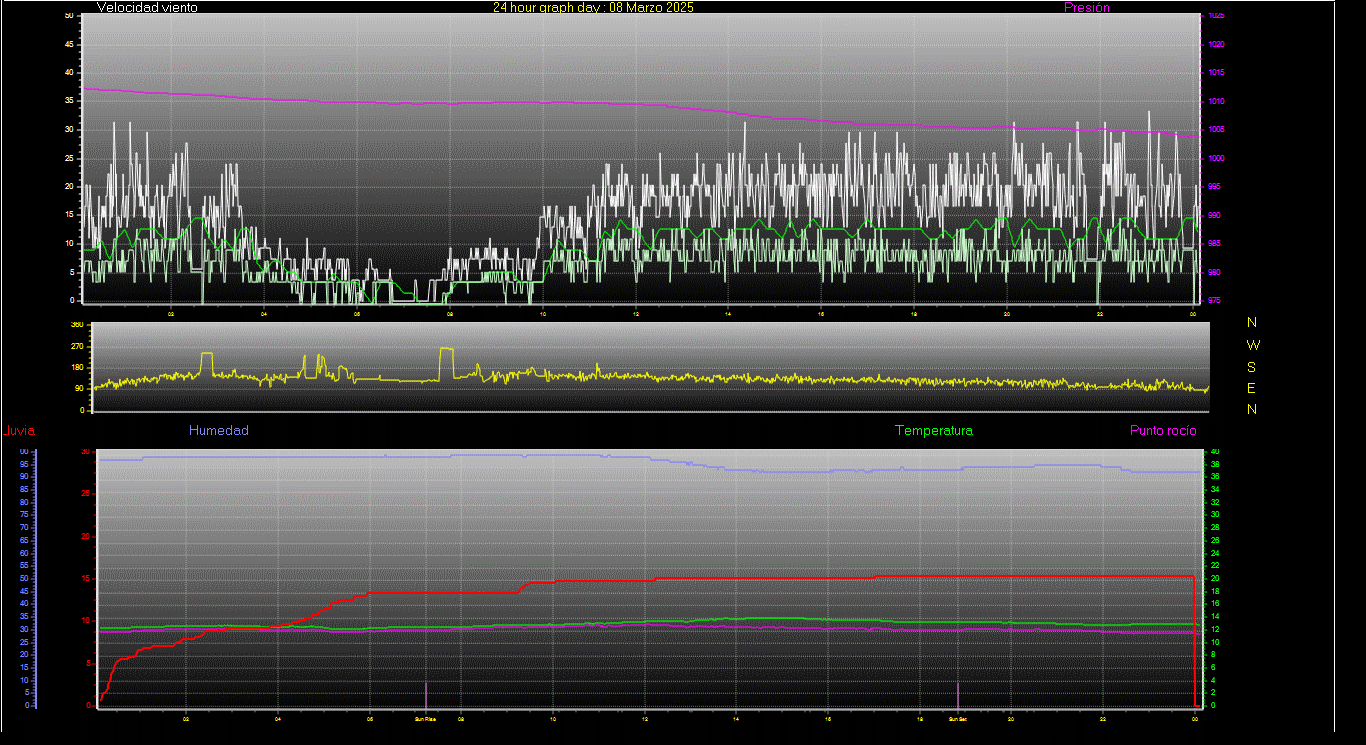This screenshot has height=745, width=1366.
Task: Click the 1000 value on pressure axis
Action: pyautogui.click(x=1215, y=158)
